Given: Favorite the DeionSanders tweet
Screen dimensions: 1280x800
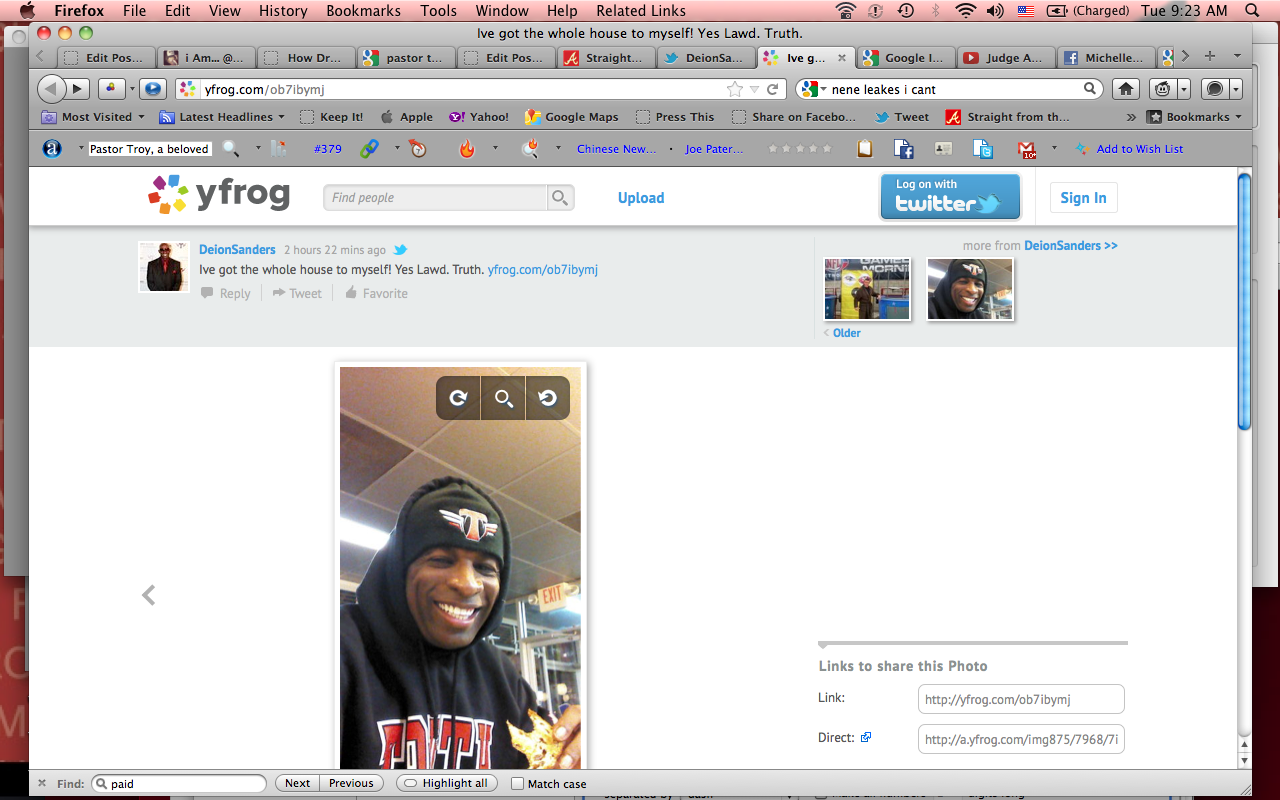Looking at the screenshot, I should point(376,293).
